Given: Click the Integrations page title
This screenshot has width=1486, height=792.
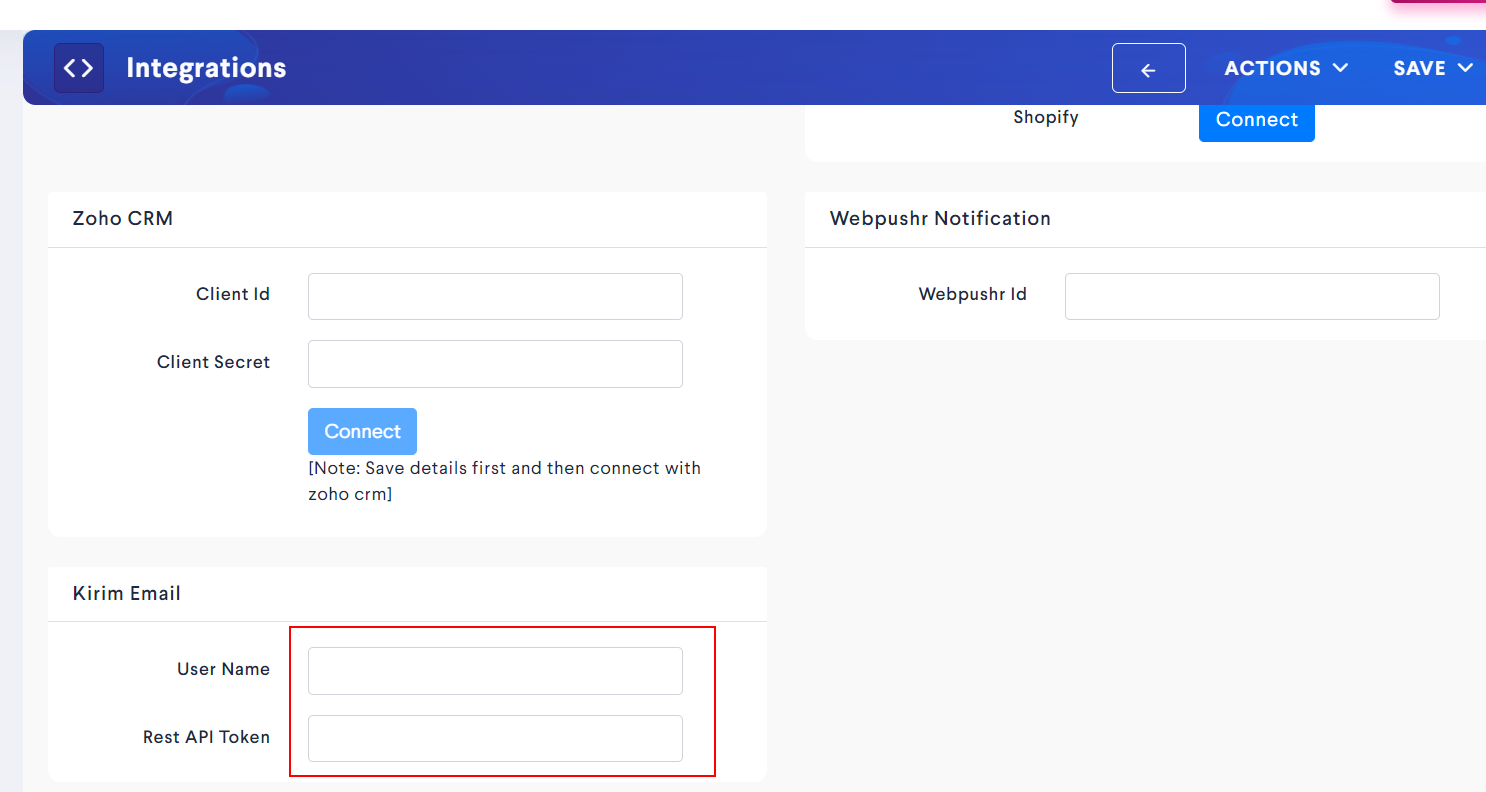Looking at the screenshot, I should 206,68.
